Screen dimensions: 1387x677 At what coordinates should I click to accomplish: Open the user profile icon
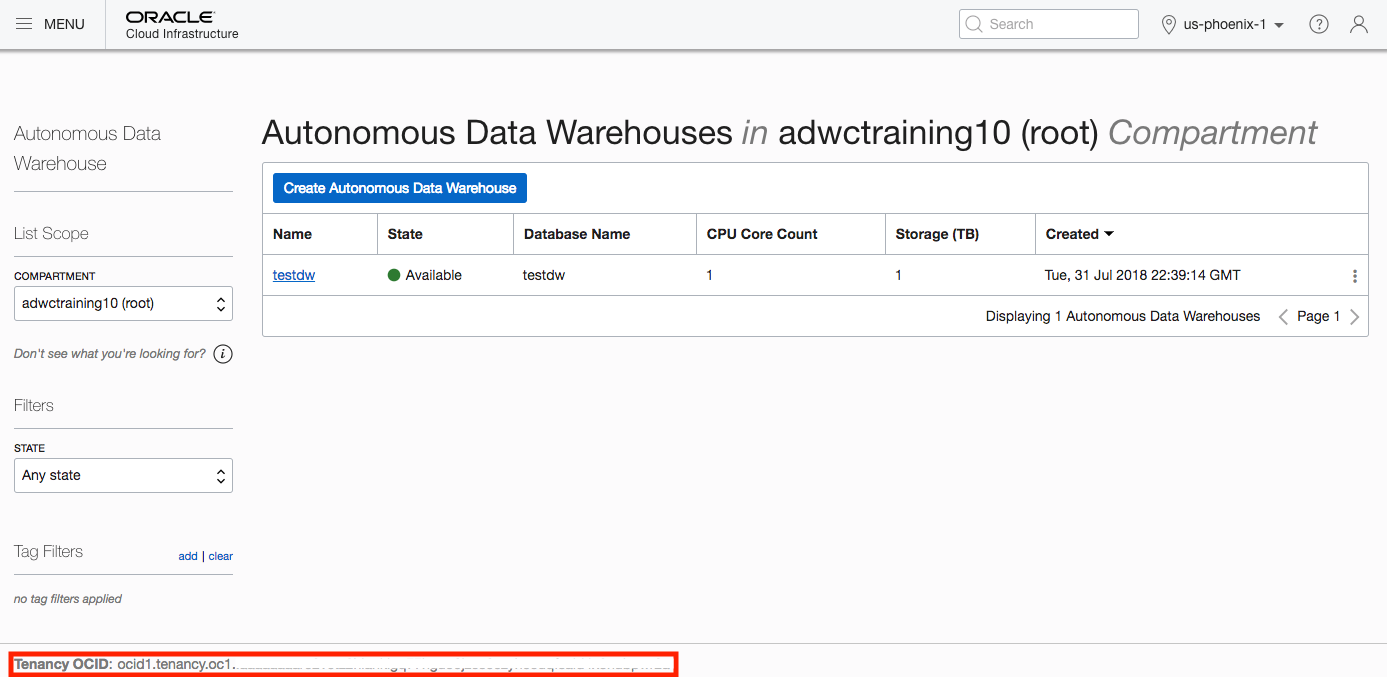click(x=1358, y=24)
